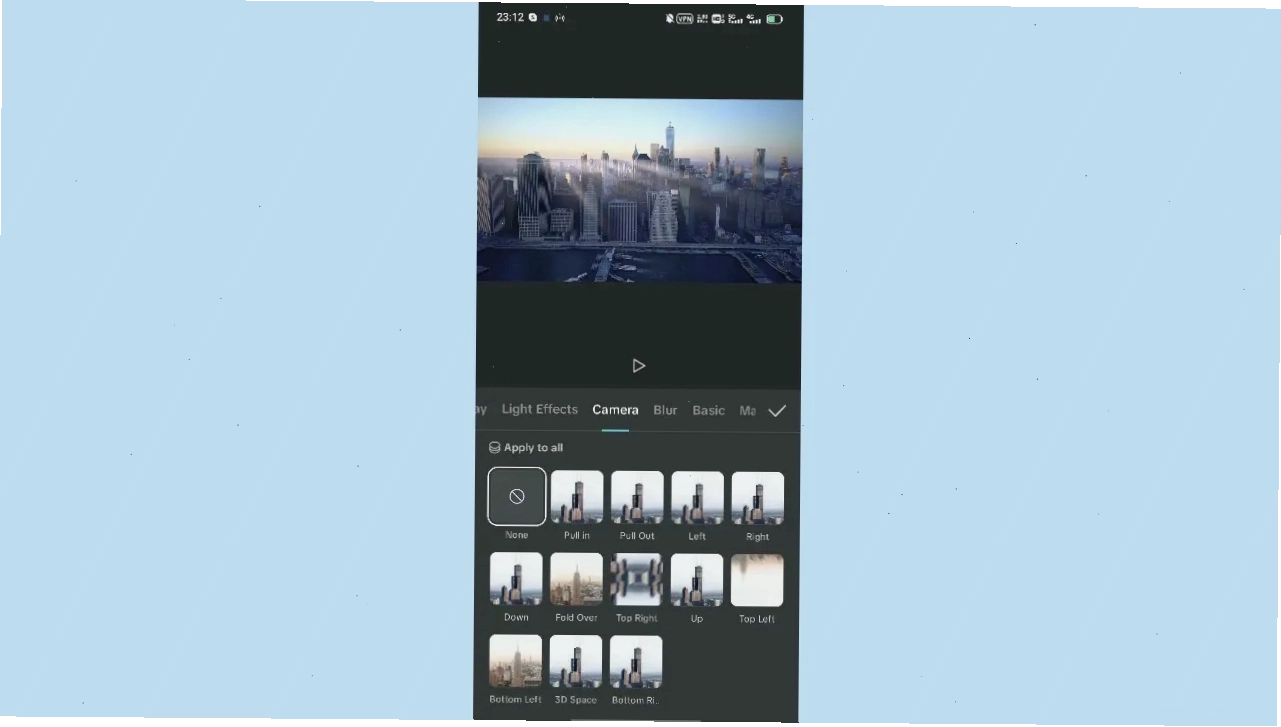Viewport: 1281px width, 727px height.
Task: Select the Down camera transition
Action: point(516,579)
